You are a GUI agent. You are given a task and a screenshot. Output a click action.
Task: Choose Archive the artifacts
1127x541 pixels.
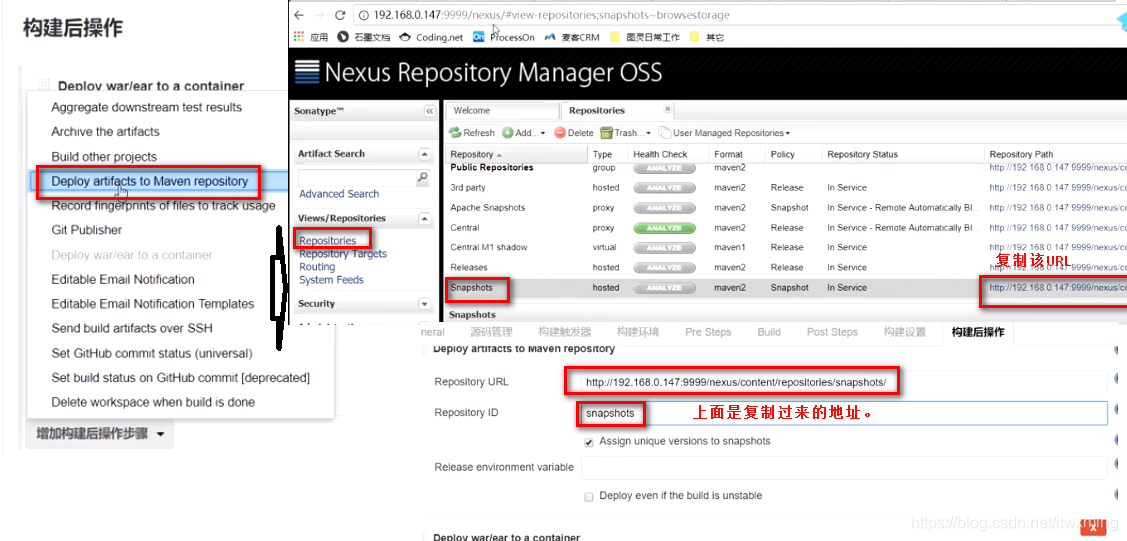106,131
